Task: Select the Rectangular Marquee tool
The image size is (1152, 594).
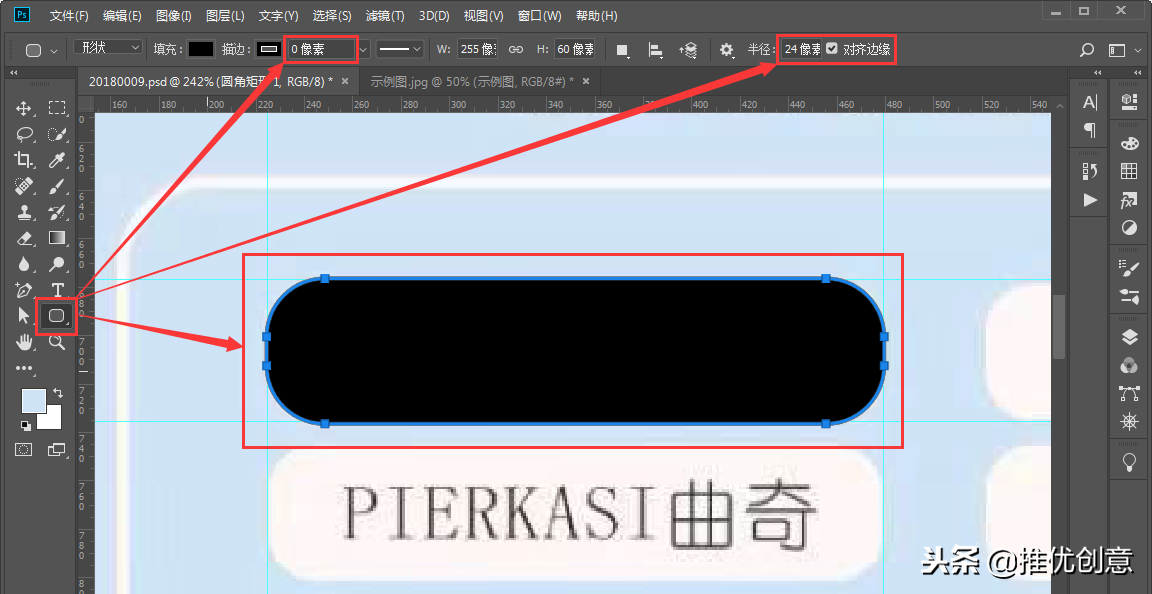Action: click(x=57, y=109)
